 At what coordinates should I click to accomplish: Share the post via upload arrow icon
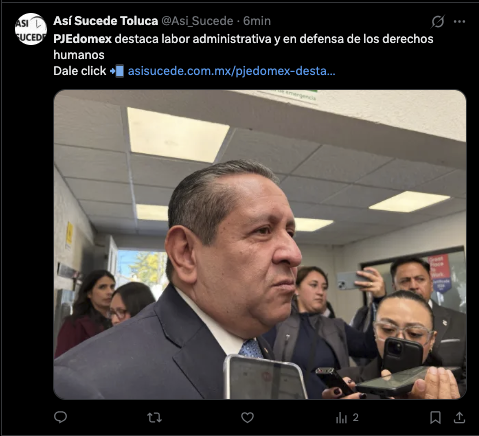pos(459,417)
